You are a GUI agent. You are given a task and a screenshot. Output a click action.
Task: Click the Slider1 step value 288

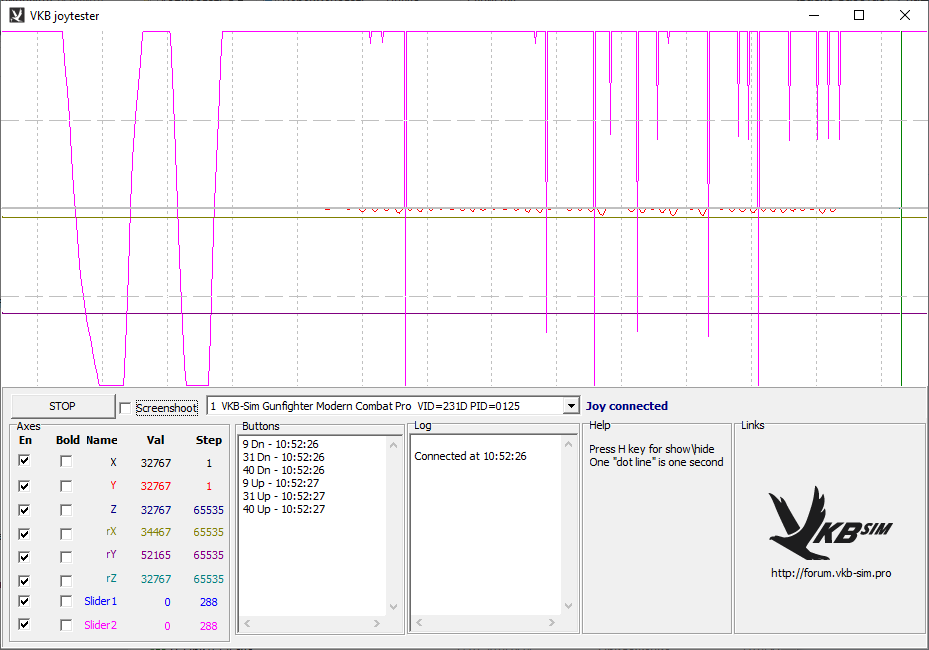coord(209,602)
